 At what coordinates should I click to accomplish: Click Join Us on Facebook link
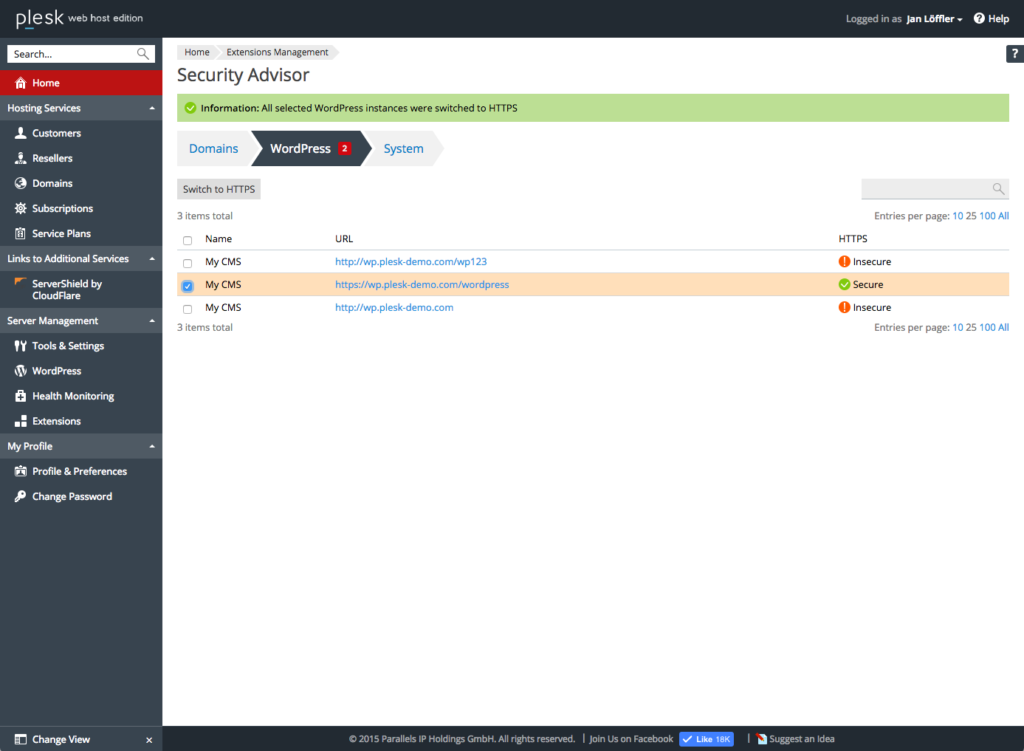coord(631,739)
